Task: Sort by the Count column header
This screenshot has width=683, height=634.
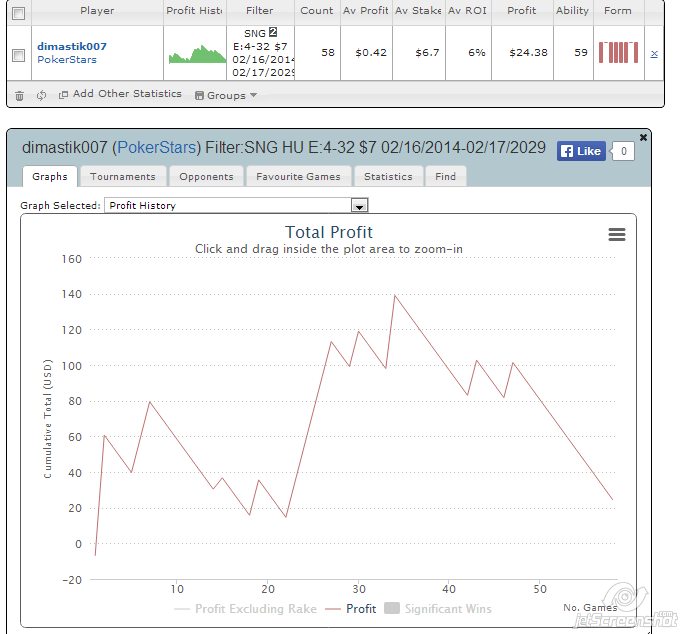Action: click(x=317, y=11)
